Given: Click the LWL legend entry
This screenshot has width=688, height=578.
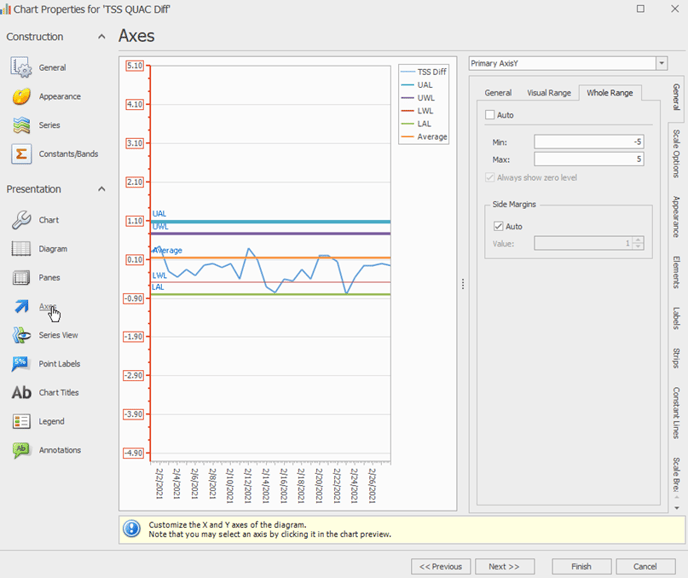Looking at the screenshot, I should click(x=417, y=111).
